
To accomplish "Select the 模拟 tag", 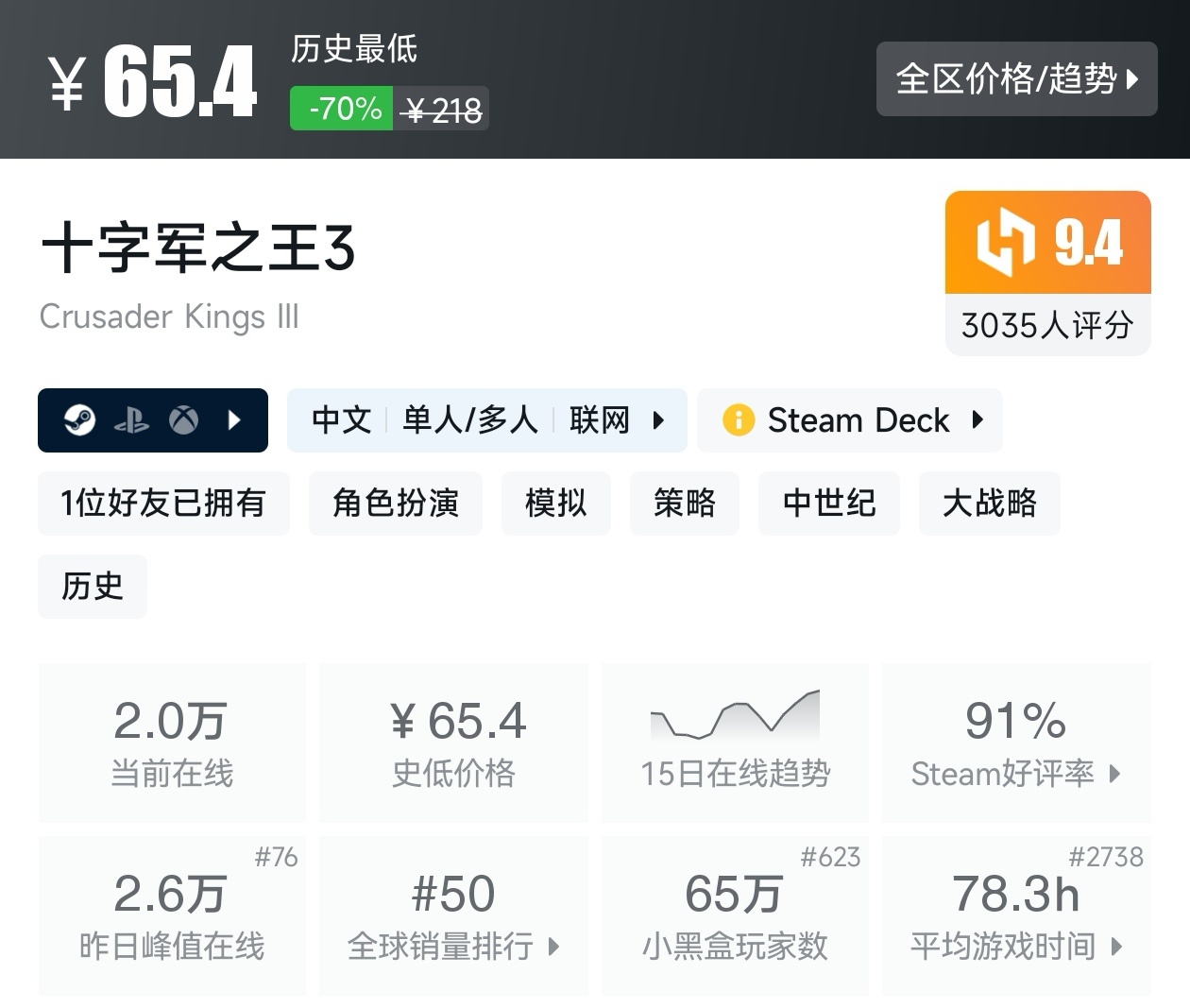I will [556, 503].
